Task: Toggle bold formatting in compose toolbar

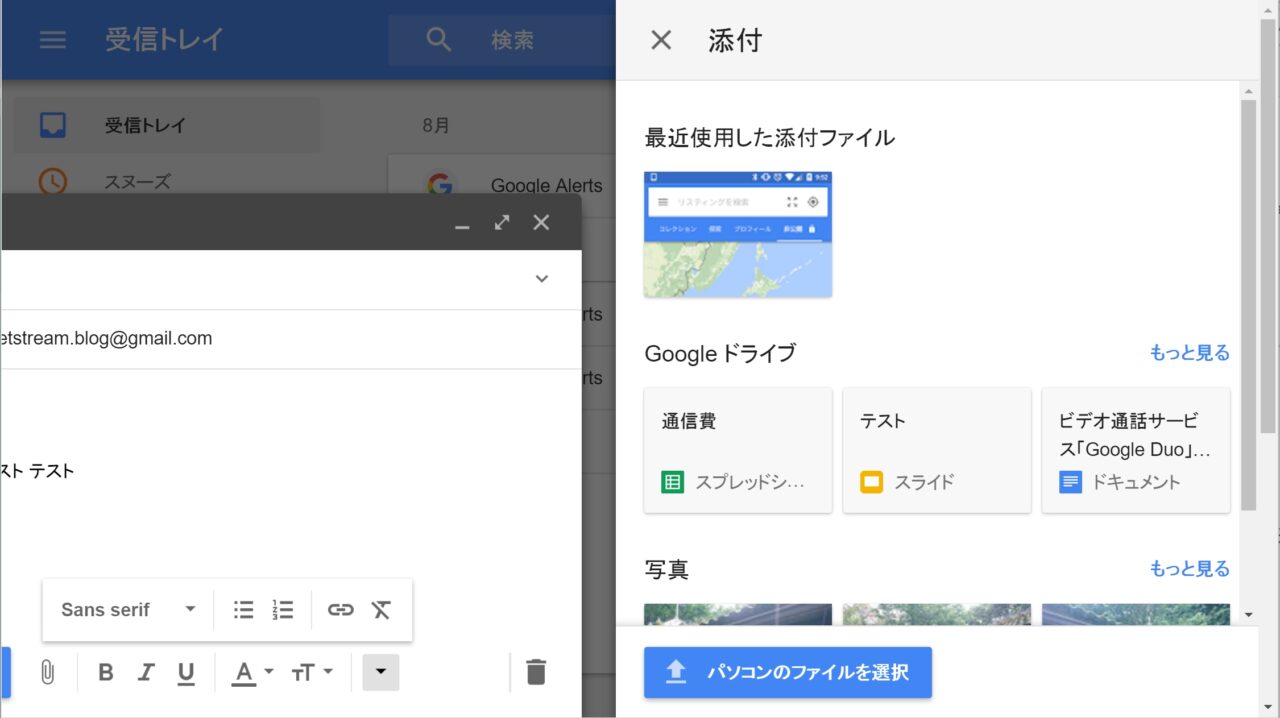Action: tap(106, 672)
